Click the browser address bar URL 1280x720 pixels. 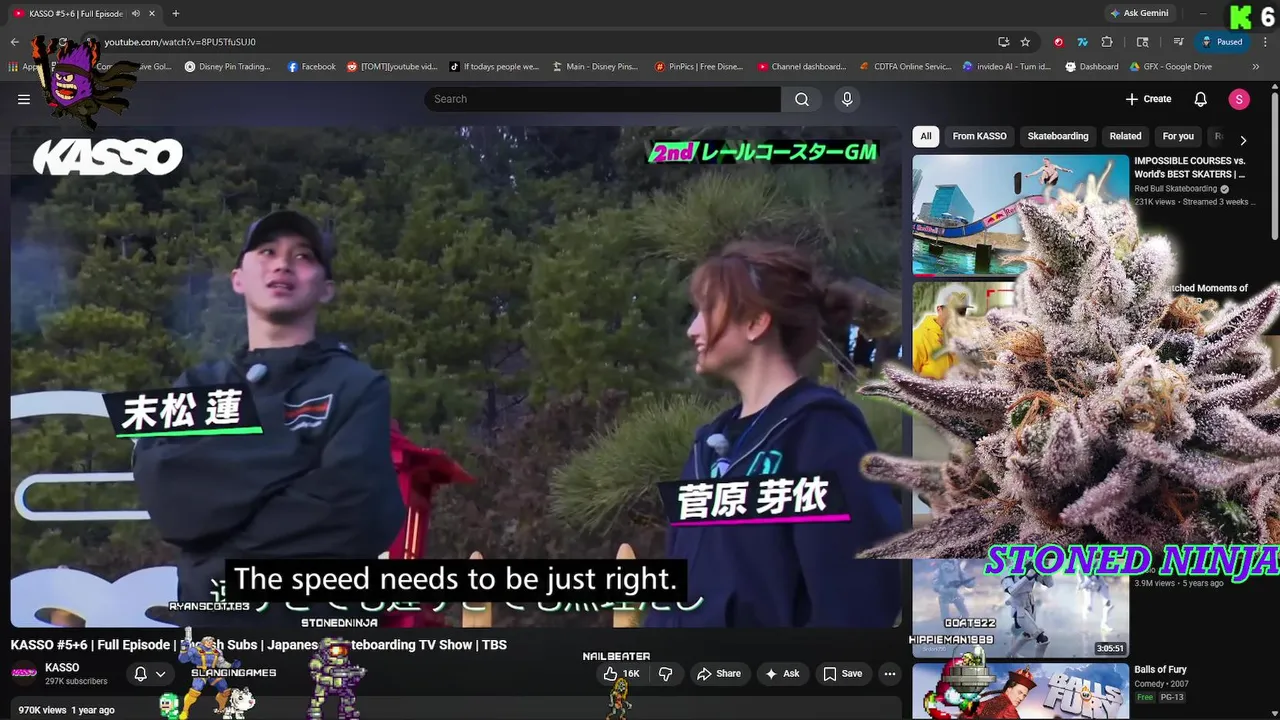[x=180, y=42]
